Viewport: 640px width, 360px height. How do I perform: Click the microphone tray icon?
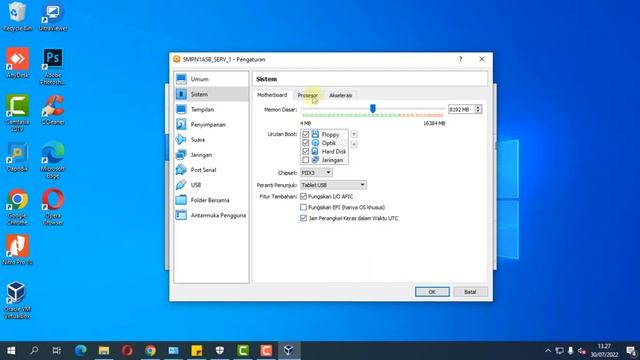(x=571, y=351)
